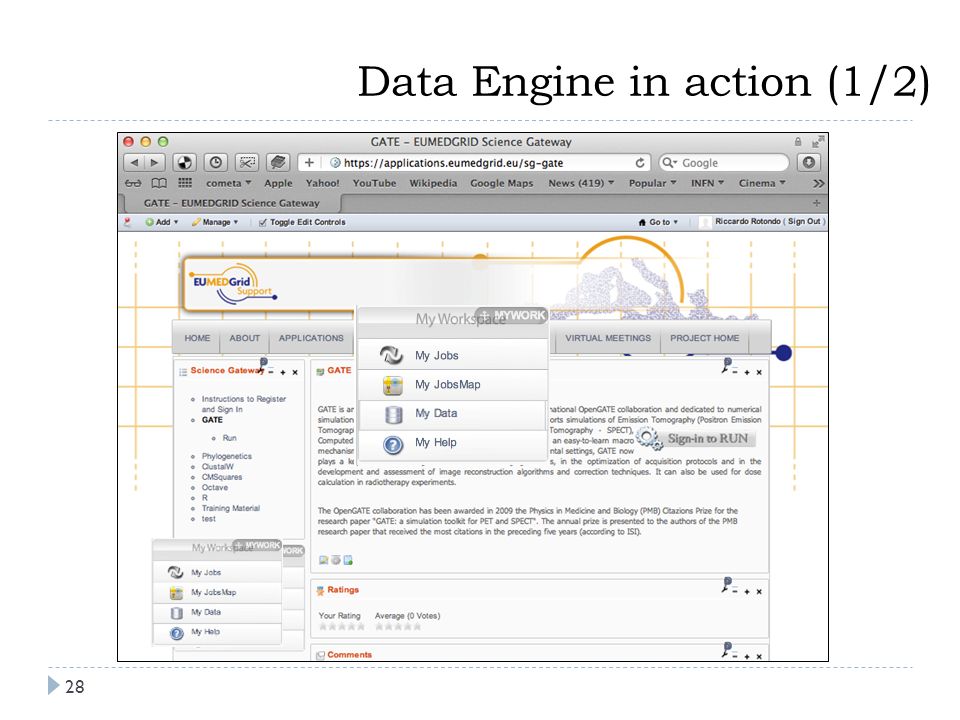
Task: Open Top Sites grid icon in bookmarks bar
Action: click(x=185, y=182)
